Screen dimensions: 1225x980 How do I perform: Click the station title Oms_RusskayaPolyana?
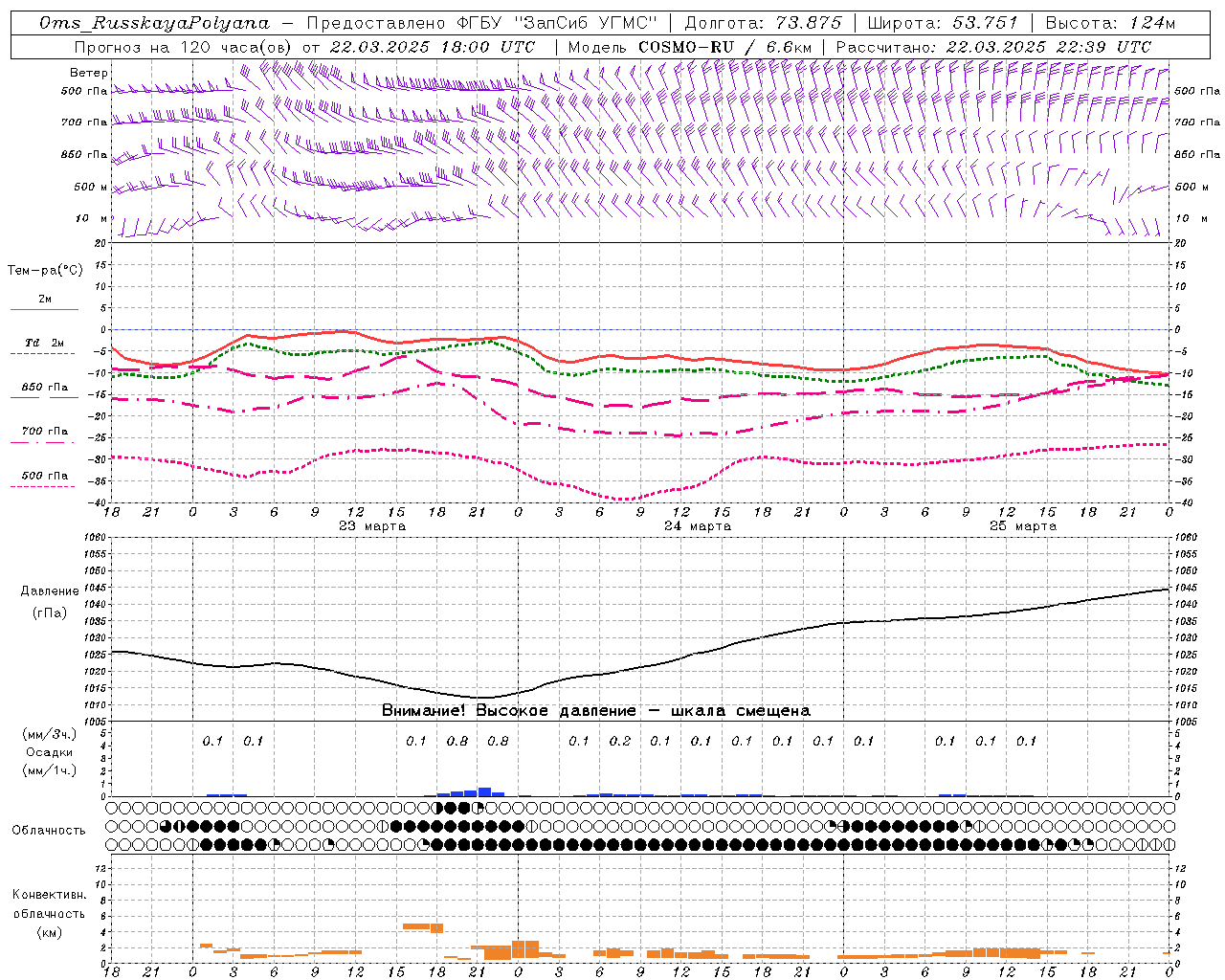pos(154,23)
